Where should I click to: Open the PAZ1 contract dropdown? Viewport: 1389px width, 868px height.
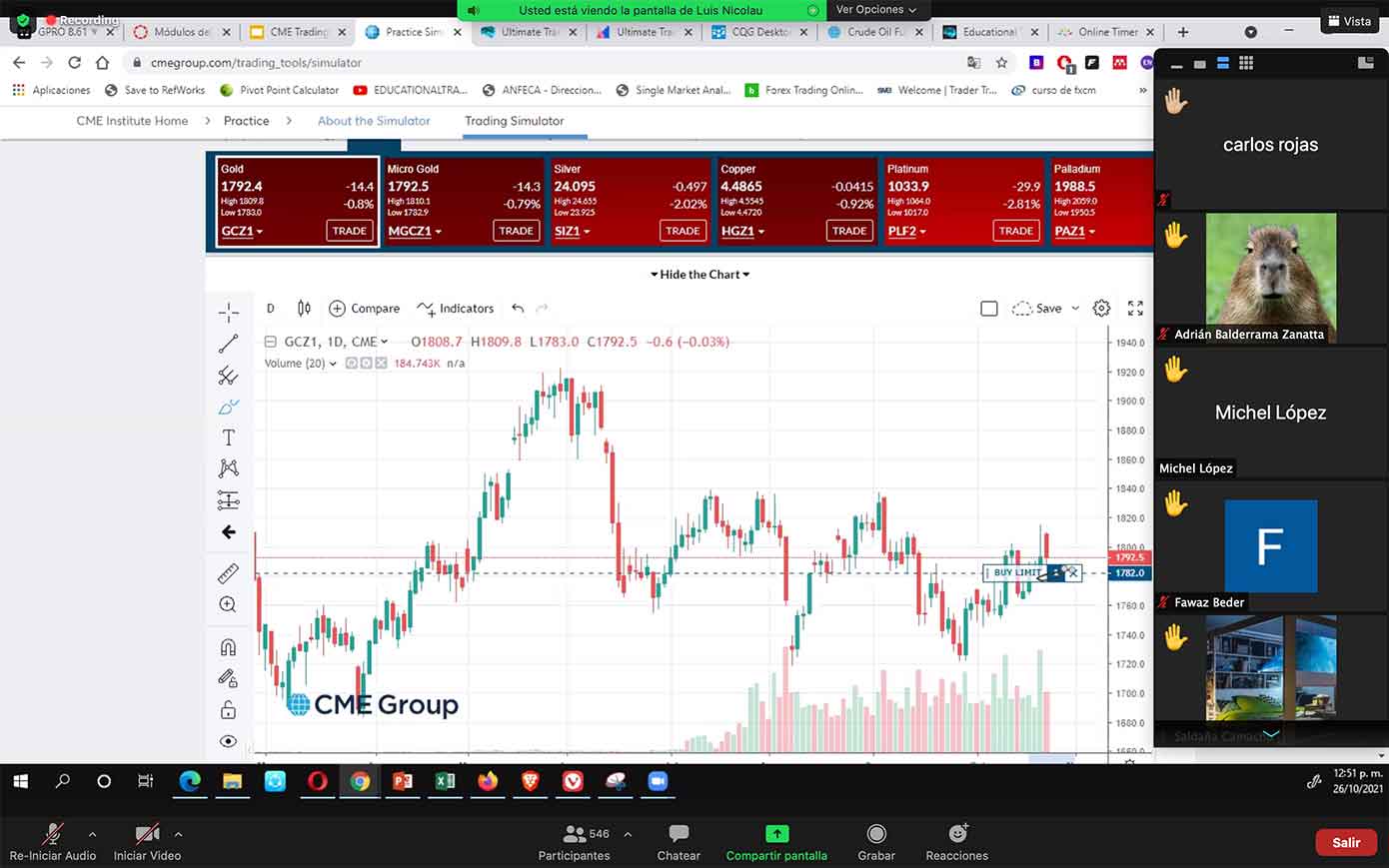(1075, 231)
